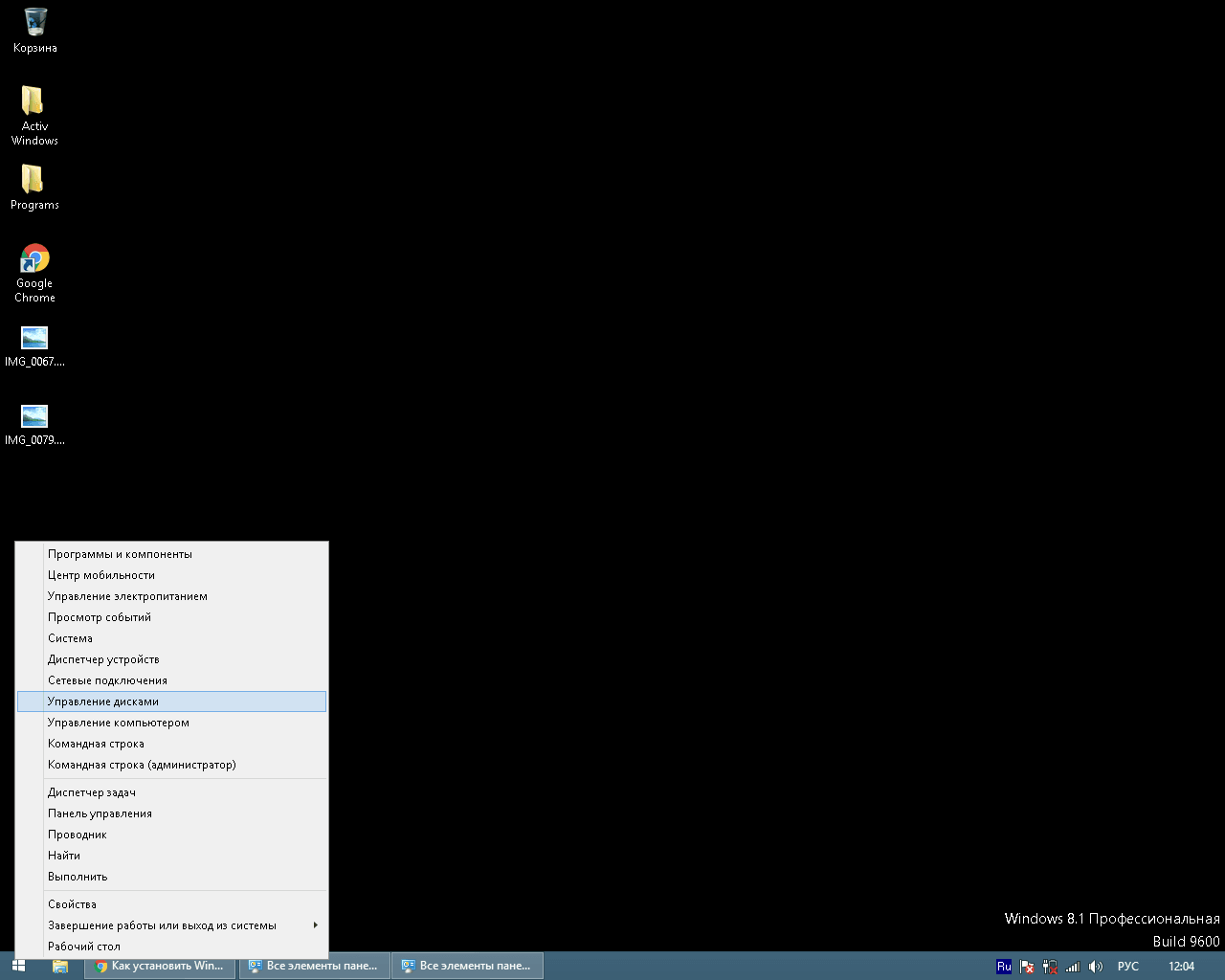Open the clock showing 12:04
1225x980 pixels.
coord(1182,967)
